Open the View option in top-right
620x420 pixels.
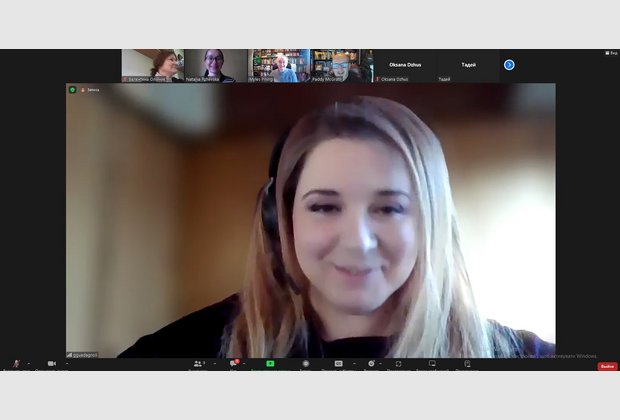(x=611, y=53)
